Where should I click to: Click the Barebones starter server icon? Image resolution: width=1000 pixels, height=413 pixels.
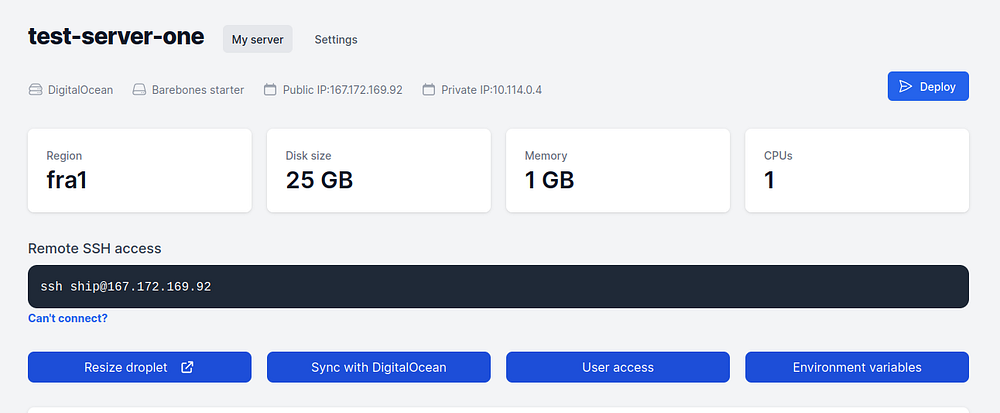click(139, 90)
